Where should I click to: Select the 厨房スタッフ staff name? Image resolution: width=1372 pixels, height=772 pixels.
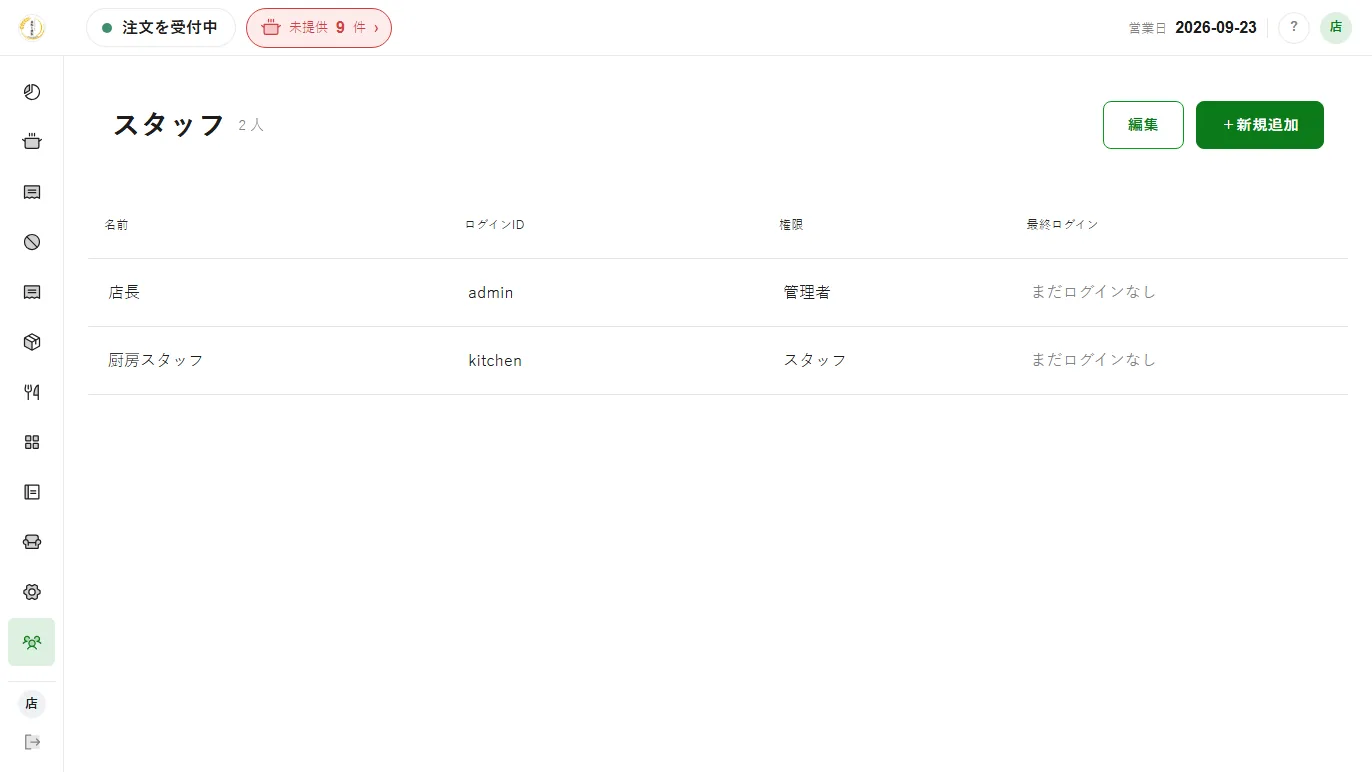point(156,360)
